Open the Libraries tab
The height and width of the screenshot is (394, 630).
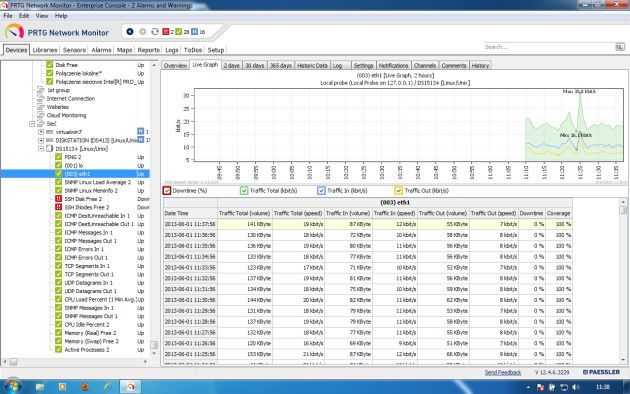point(45,50)
